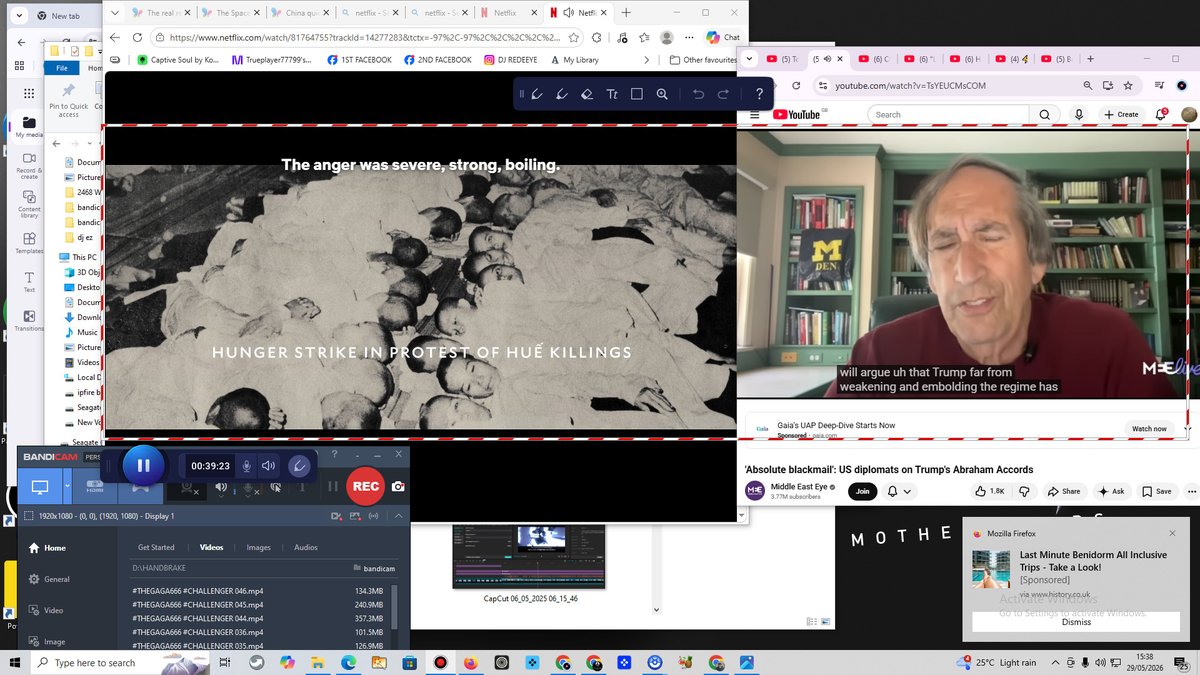Open the Copilot Chat button in Edge
This screenshot has width=1200, height=675.
click(723, 37)
